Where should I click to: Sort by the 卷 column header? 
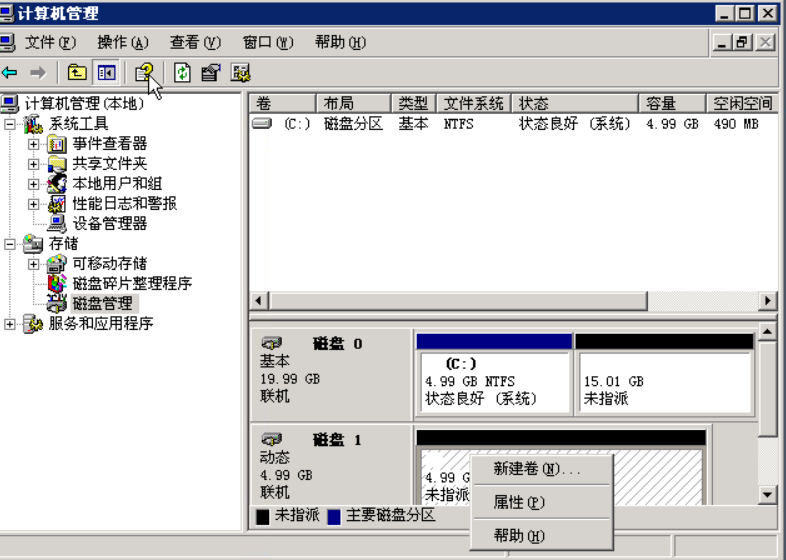click(283, 103)
